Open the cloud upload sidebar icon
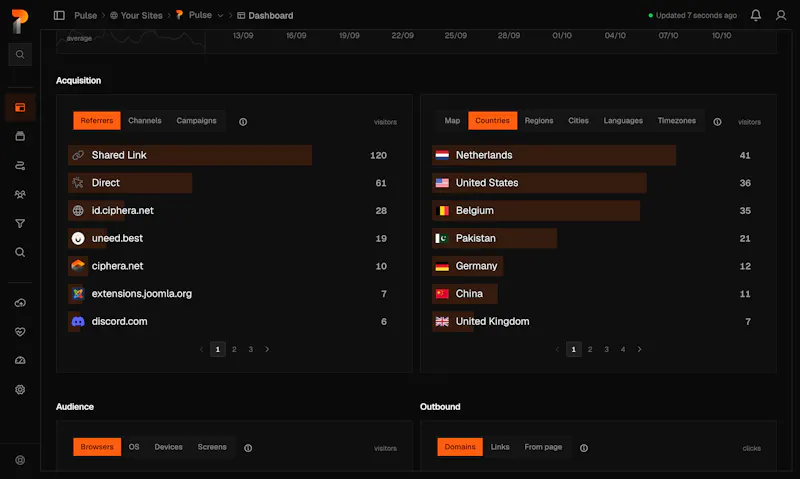The height and width of the screenshot is (479, 800). pos(20,303)
